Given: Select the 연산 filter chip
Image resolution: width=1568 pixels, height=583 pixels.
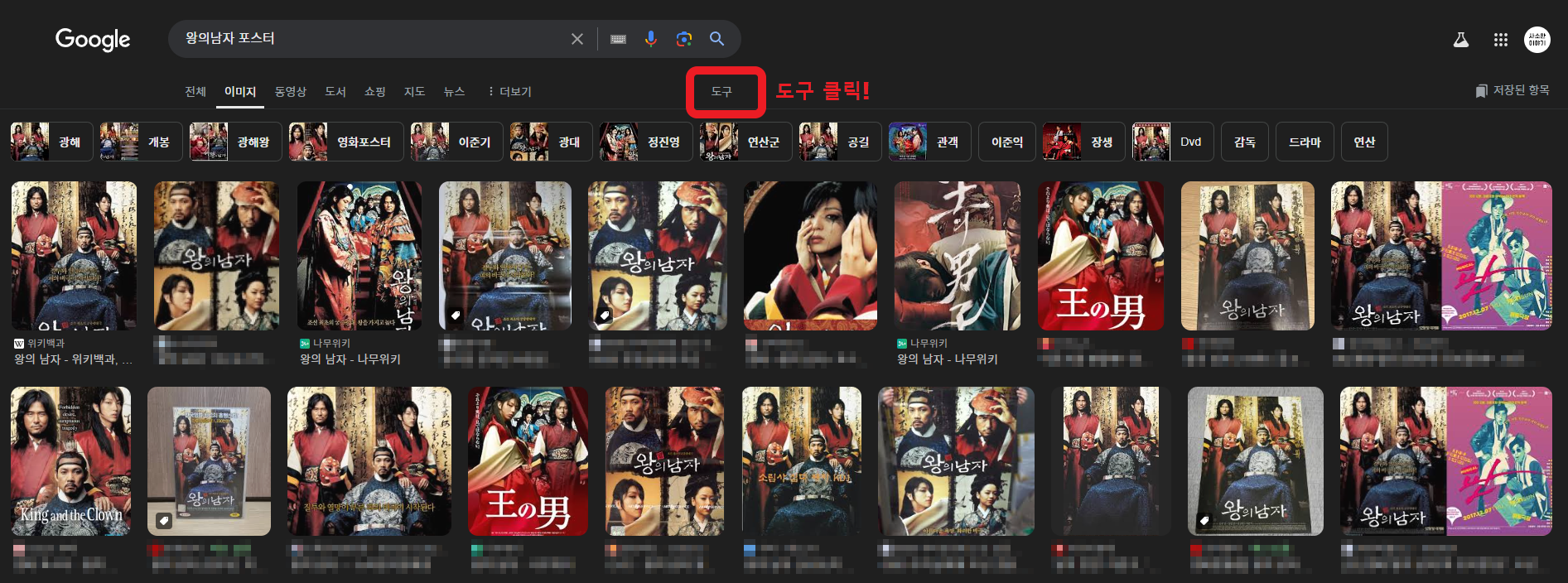Looking at the screenshot, I should pos(1364,142).
